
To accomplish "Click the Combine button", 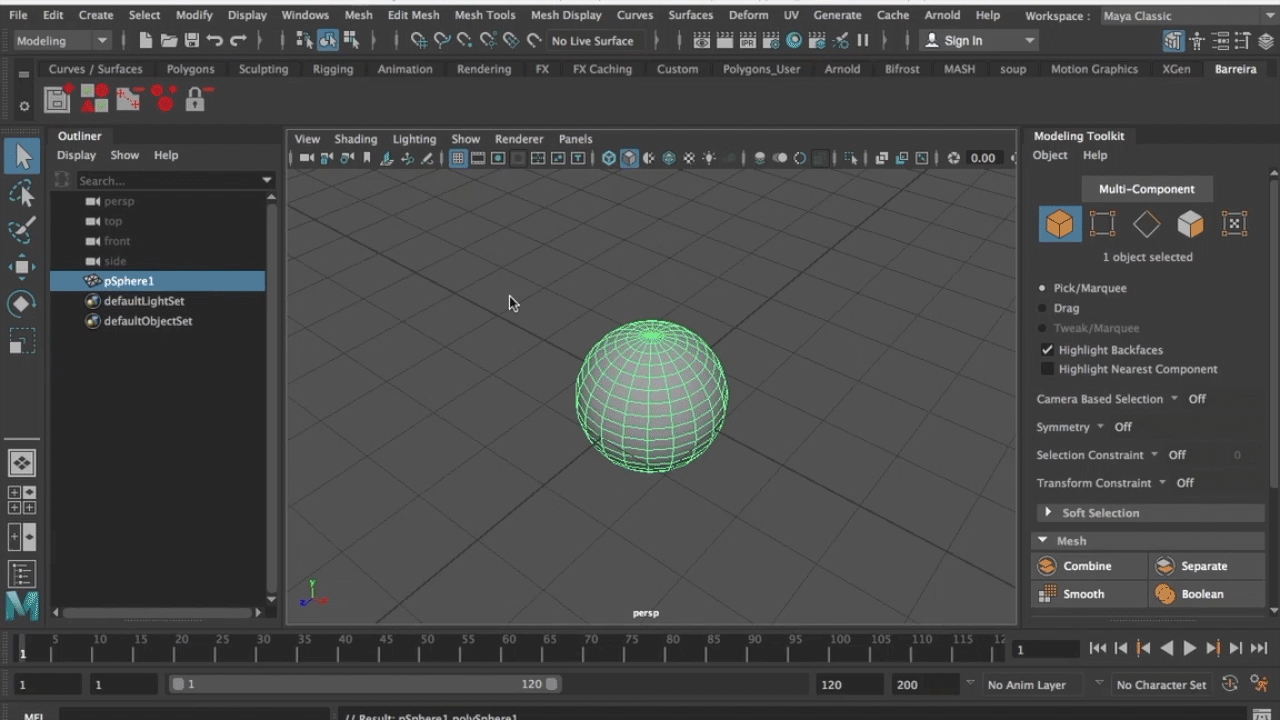I will point(1089,566).
